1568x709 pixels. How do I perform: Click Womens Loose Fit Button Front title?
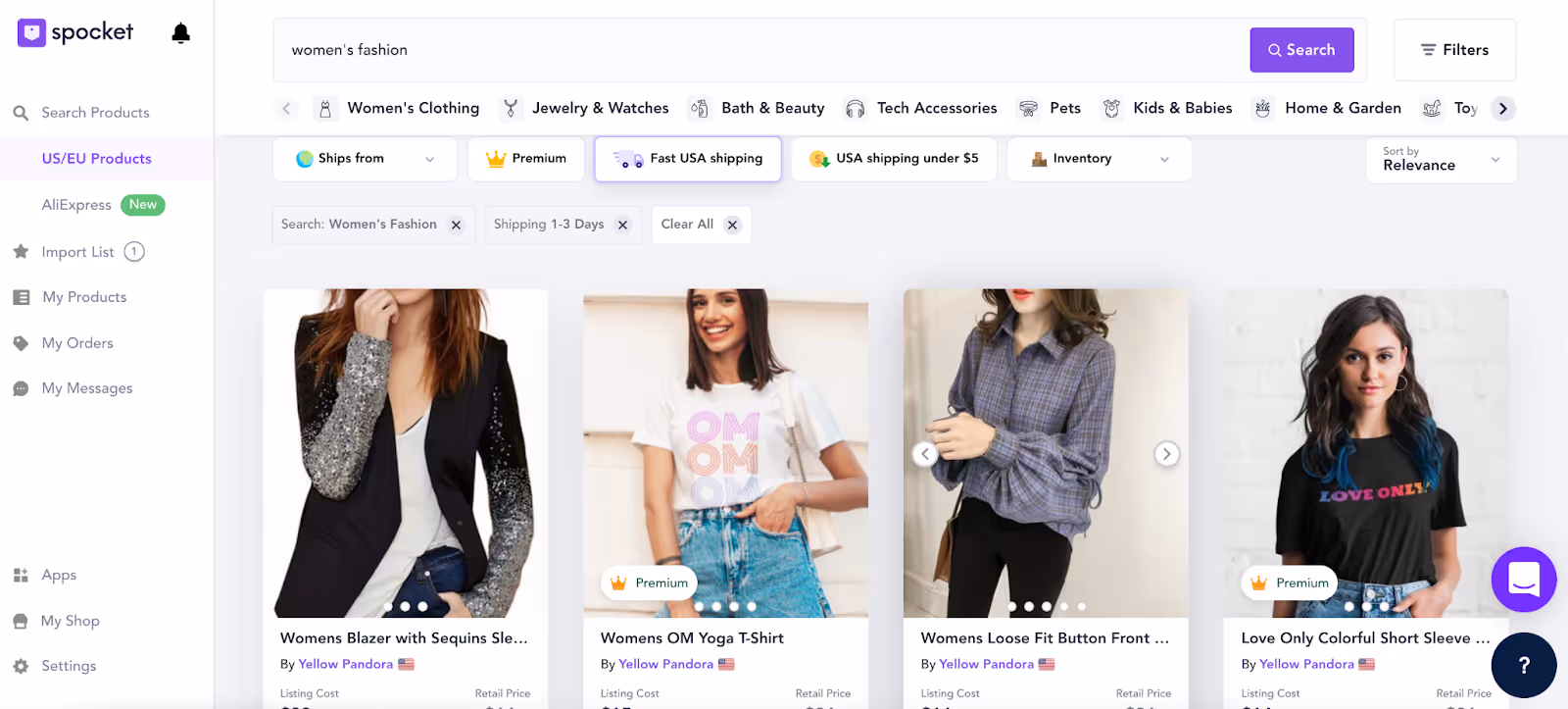click(x=1045, y=638)
